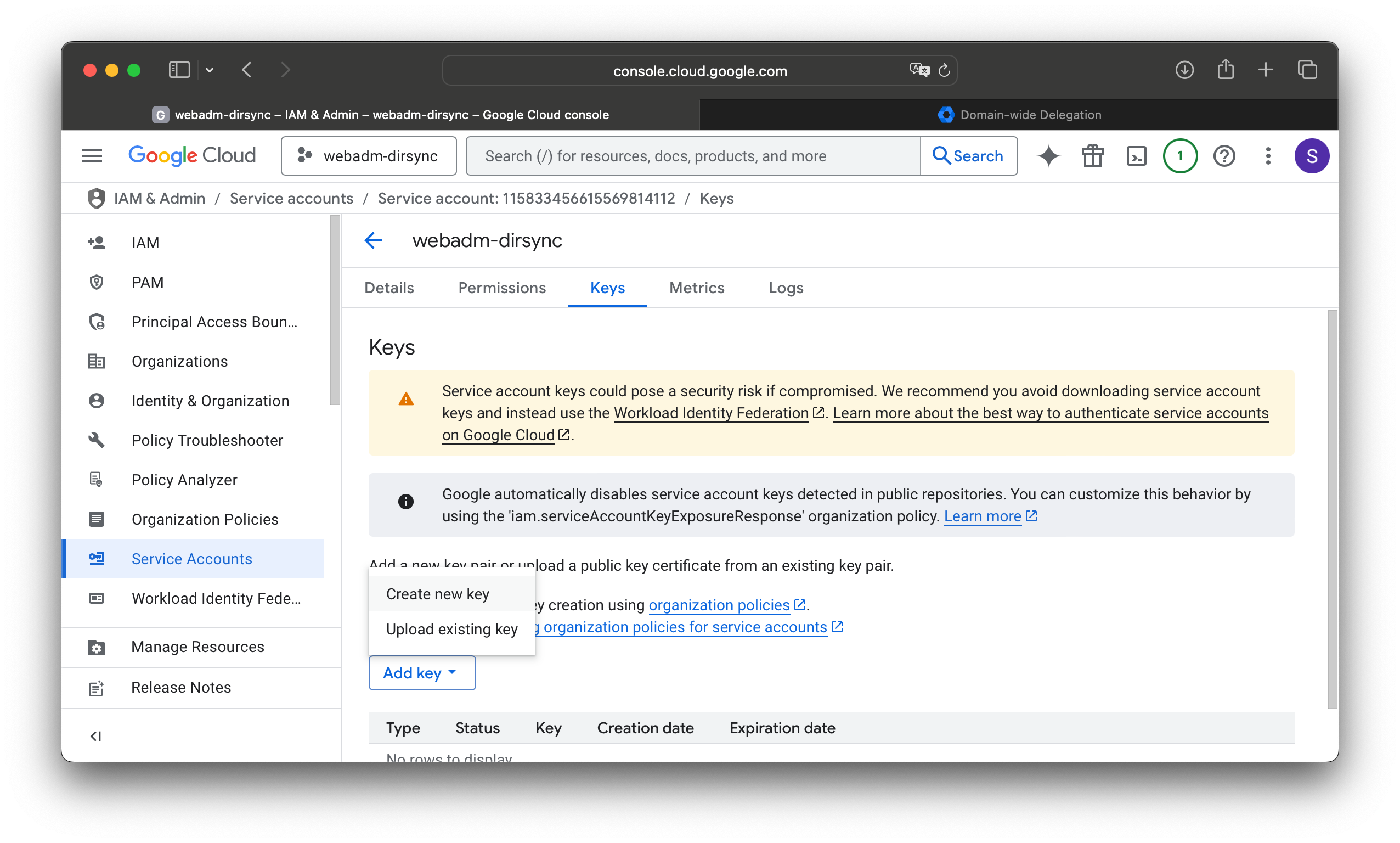Switch to Domain-wide Delegation browser tab
The image size is (1400, 843).
coord(1019,115)
